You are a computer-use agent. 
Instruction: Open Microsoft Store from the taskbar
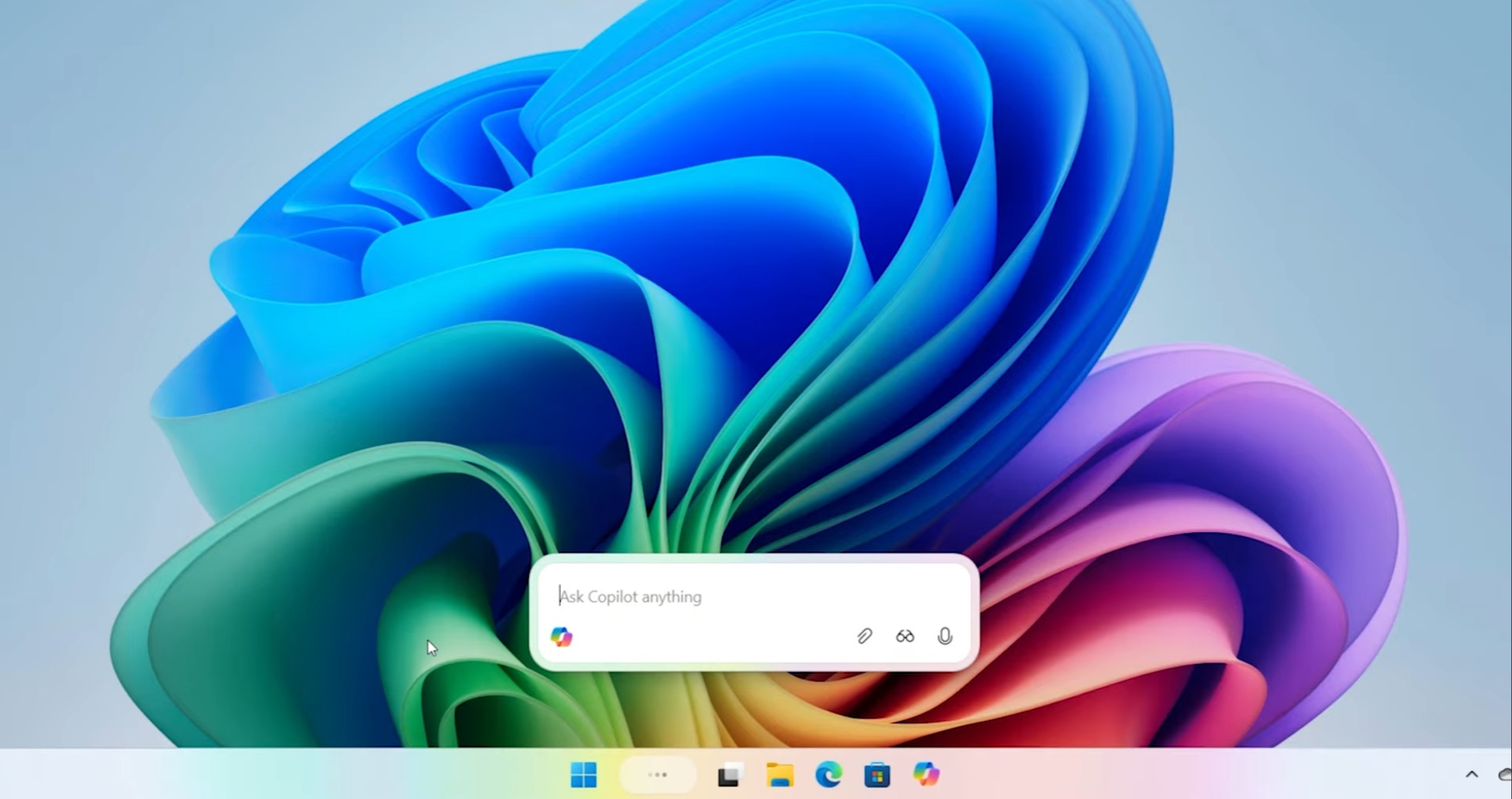[x=877, y=774]
